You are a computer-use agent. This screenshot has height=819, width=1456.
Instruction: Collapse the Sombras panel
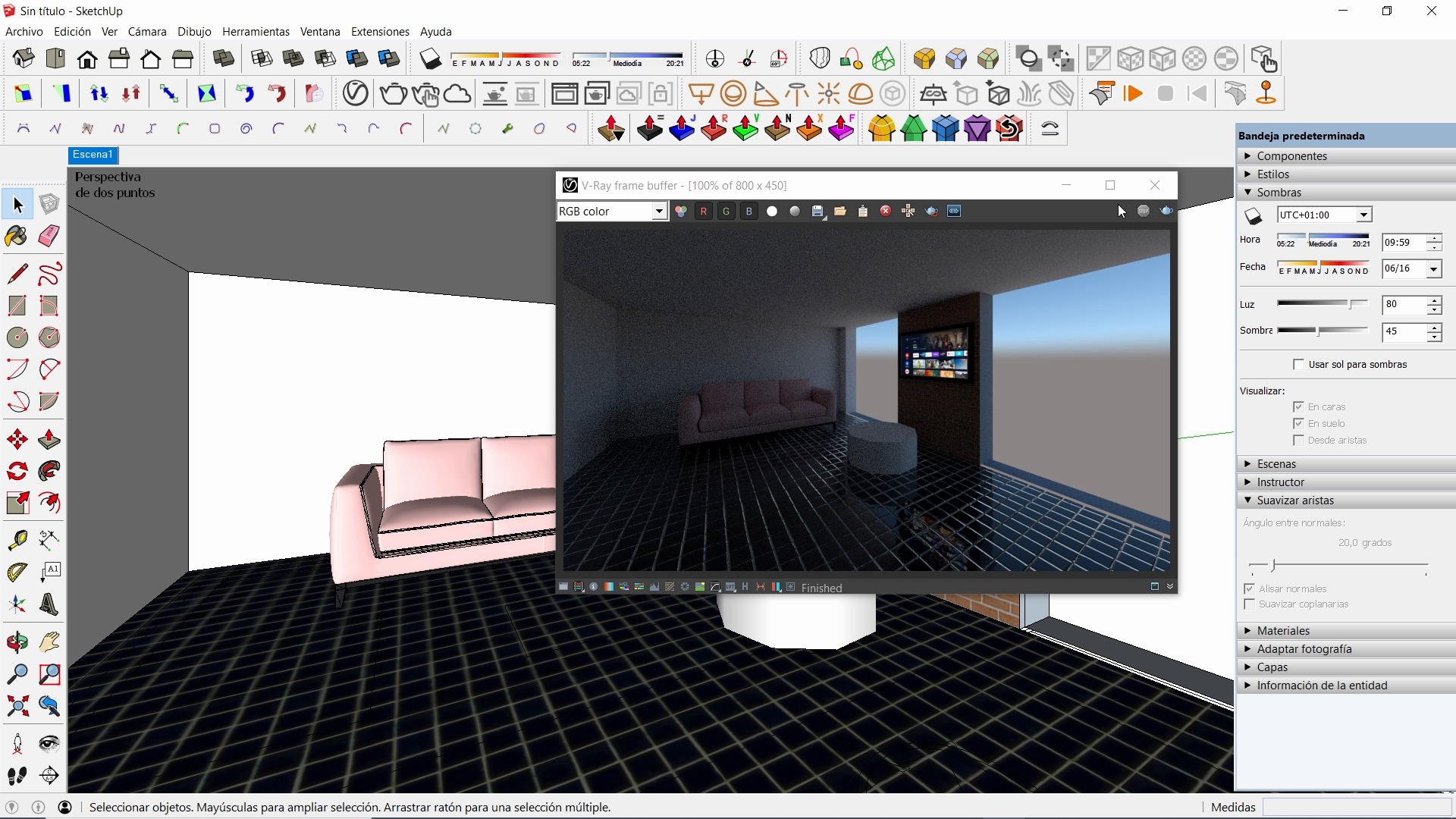1346,193
